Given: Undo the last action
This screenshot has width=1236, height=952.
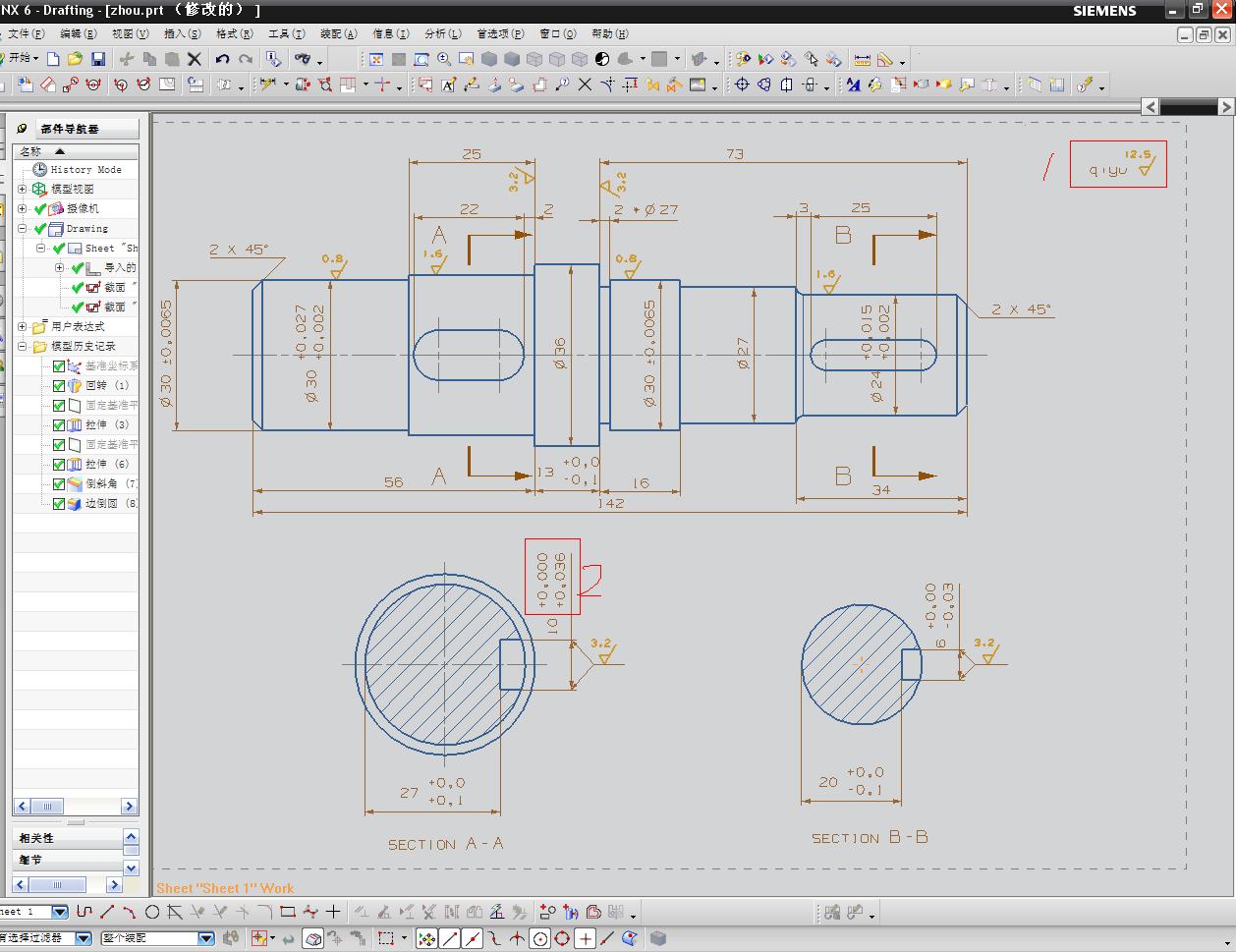Looking at the screenshot, I should (223, 59).
